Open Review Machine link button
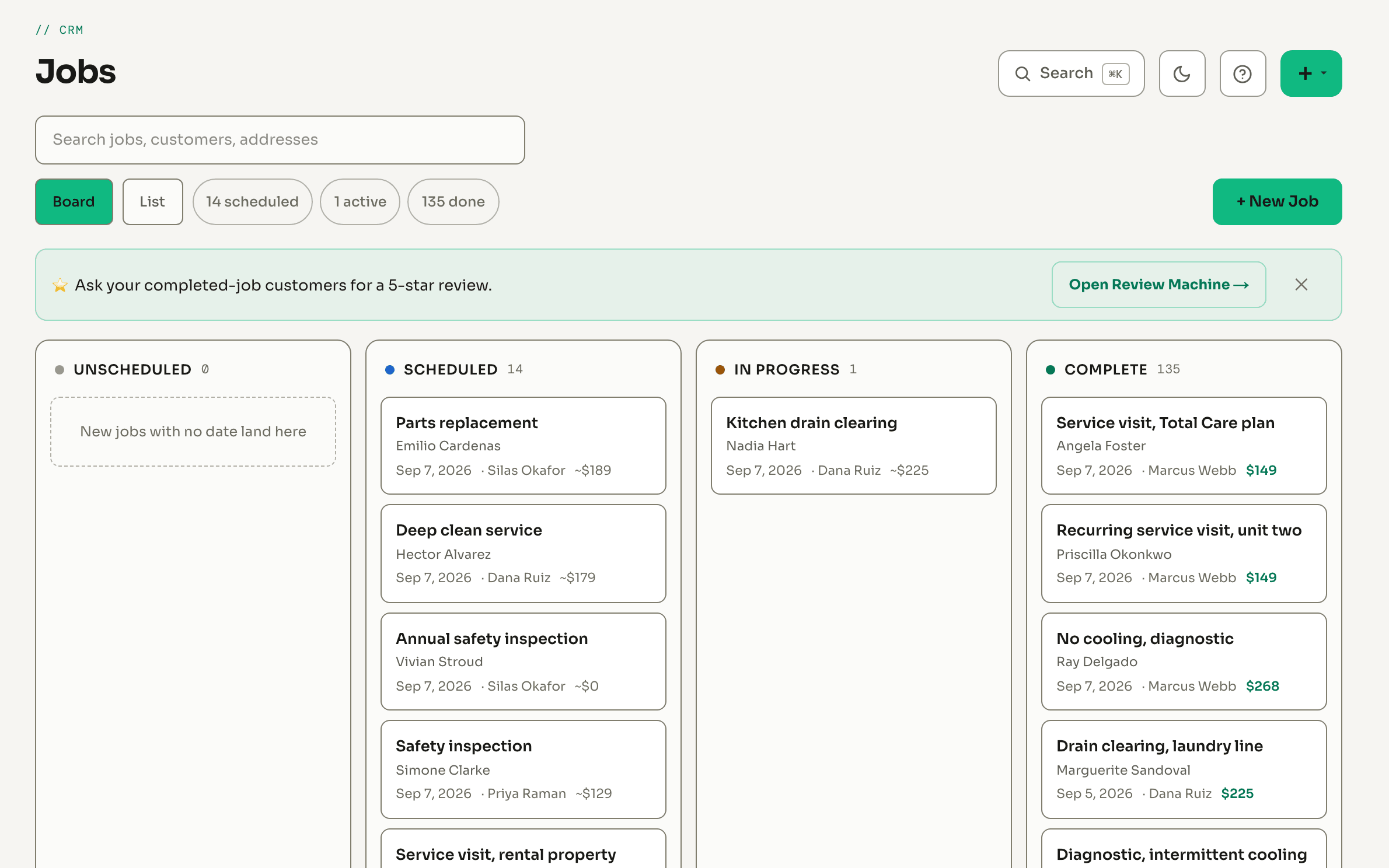The width and height of the screenshot is (1389, 868). (x=1158, y=285)
